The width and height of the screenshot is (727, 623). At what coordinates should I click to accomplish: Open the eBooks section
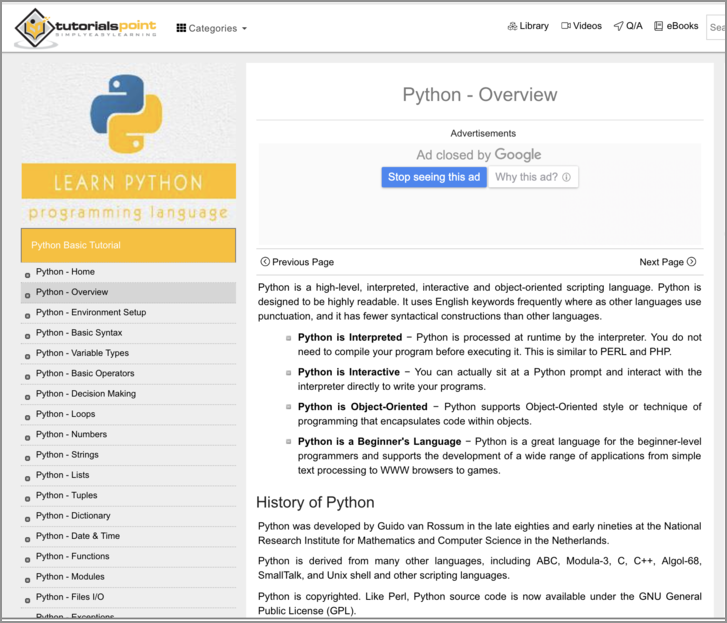click(676, 26)
